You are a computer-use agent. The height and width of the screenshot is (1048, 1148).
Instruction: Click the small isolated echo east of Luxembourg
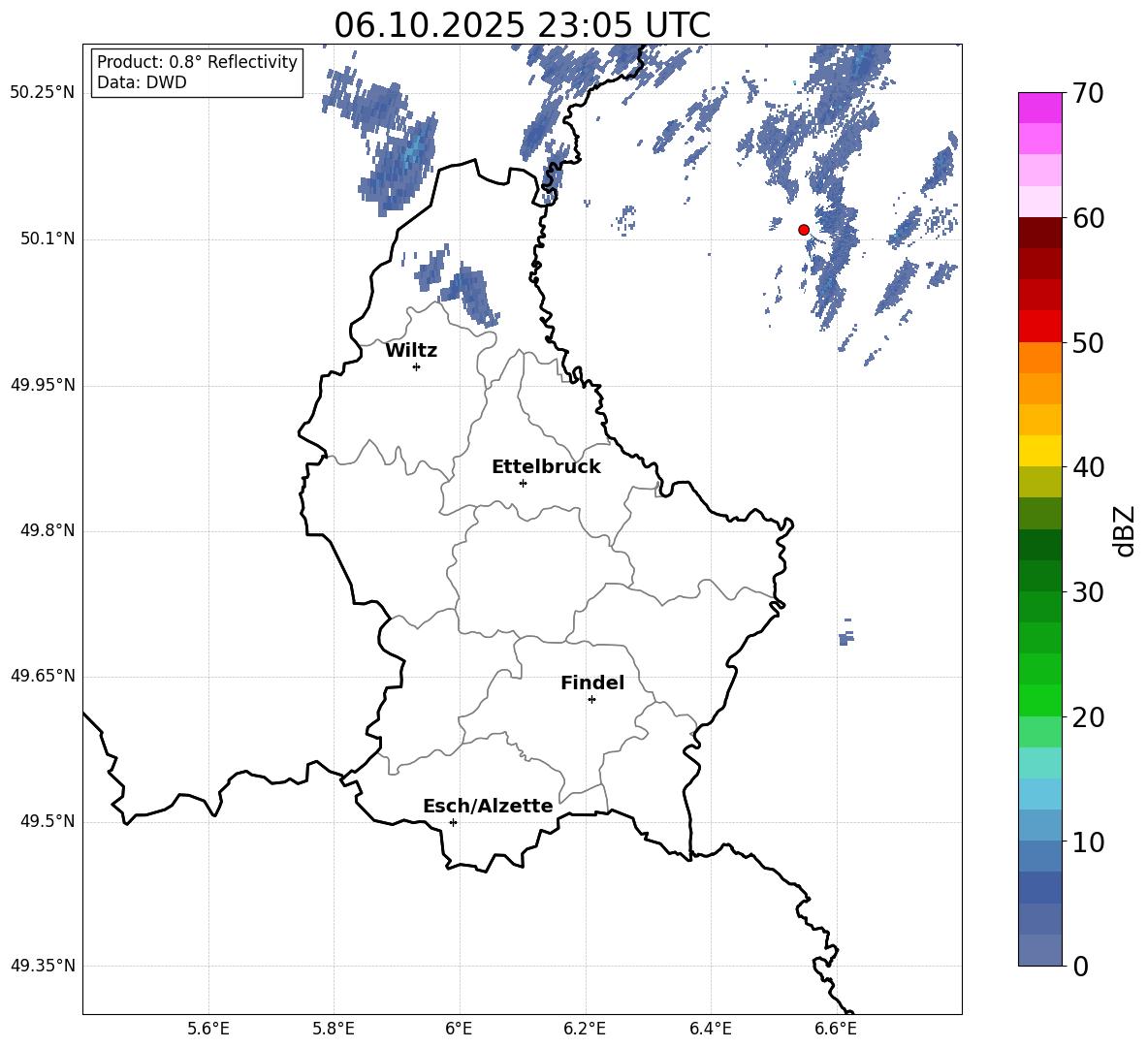click(x=846, y=634)
